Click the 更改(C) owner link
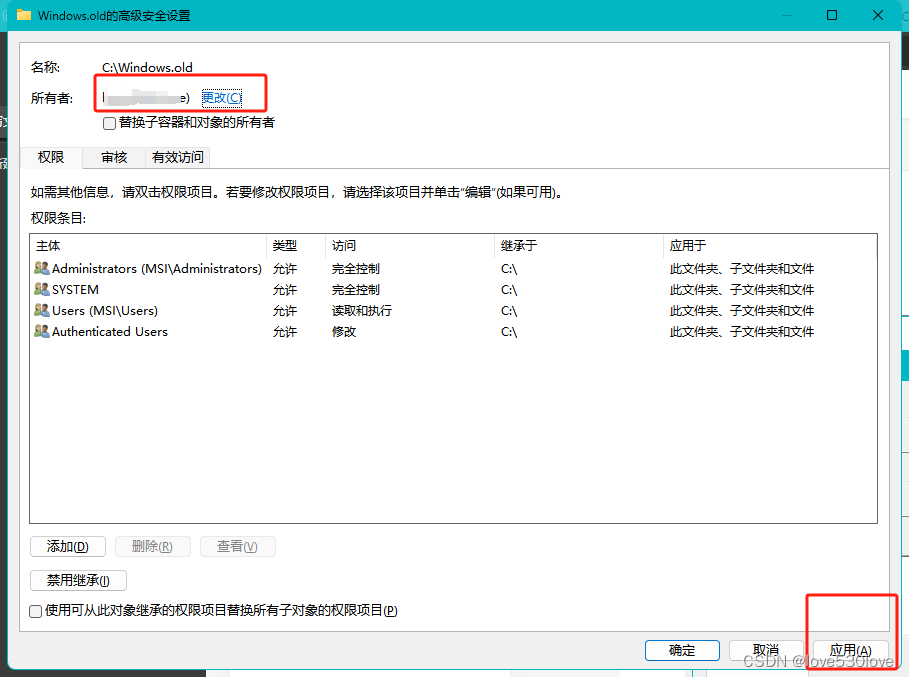 222,97
